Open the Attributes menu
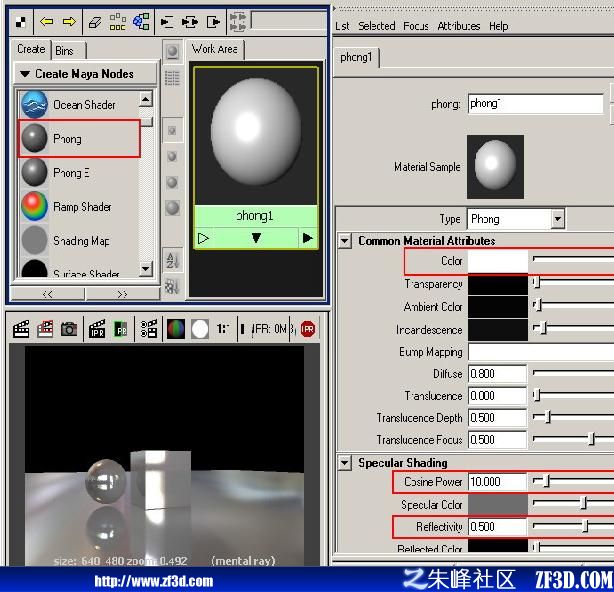Screen dimensions: 614x592 coord(459,26)
